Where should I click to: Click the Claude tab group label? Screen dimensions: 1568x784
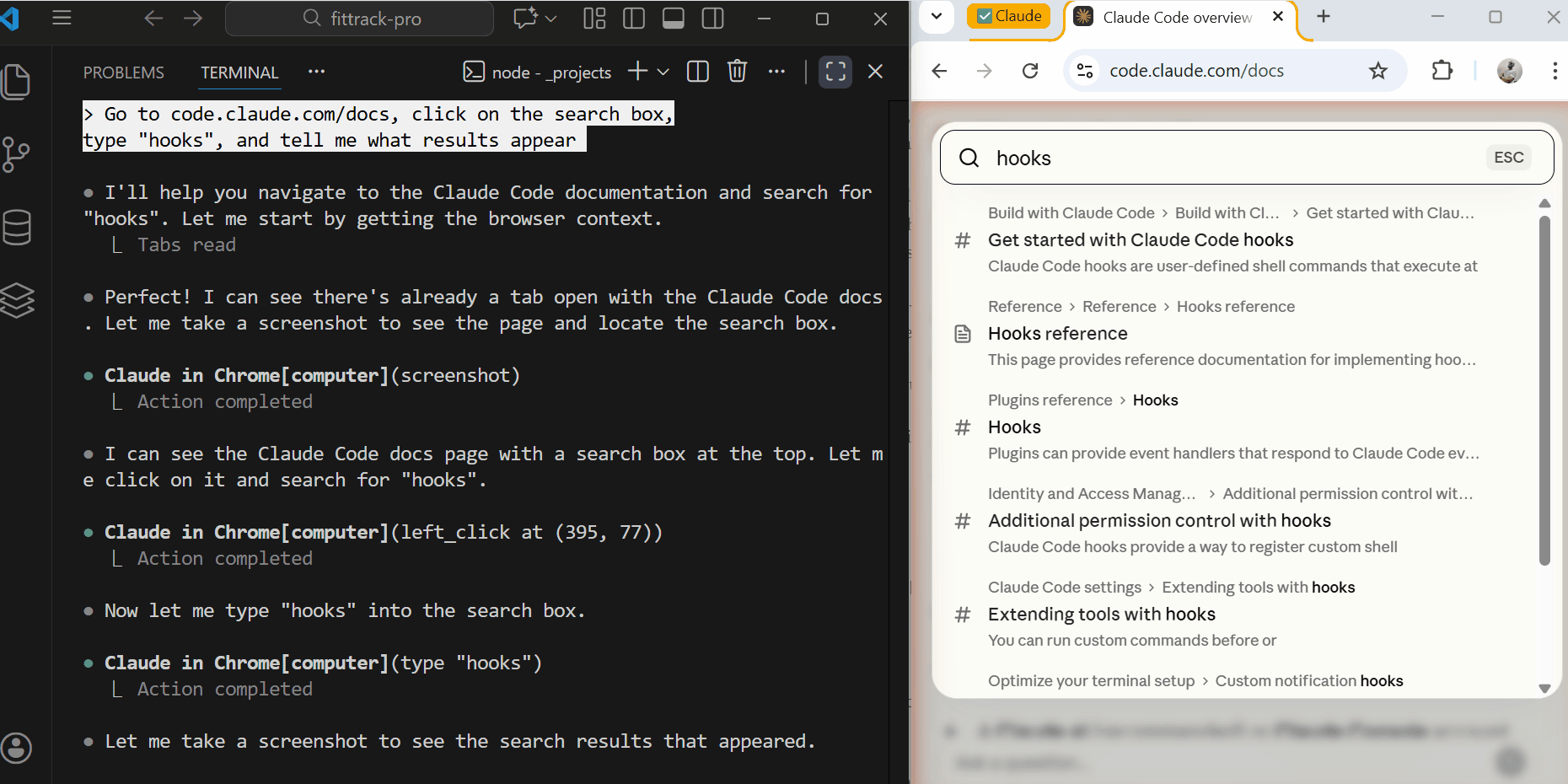point(1009,16)
